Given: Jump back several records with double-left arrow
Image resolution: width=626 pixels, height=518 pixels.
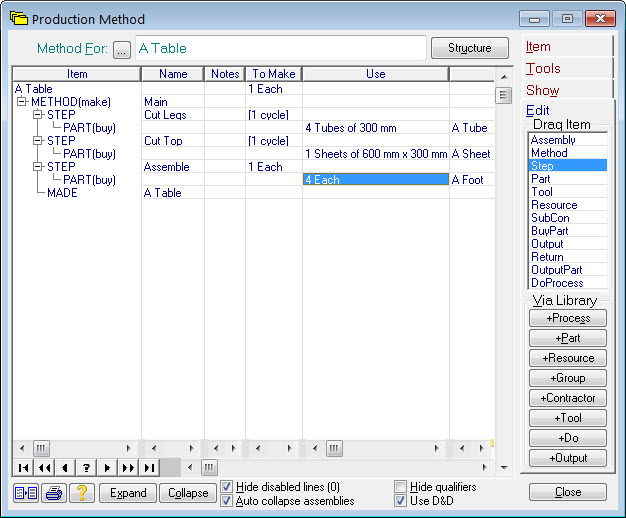Looking at the screenshot, I should (44, 468).
